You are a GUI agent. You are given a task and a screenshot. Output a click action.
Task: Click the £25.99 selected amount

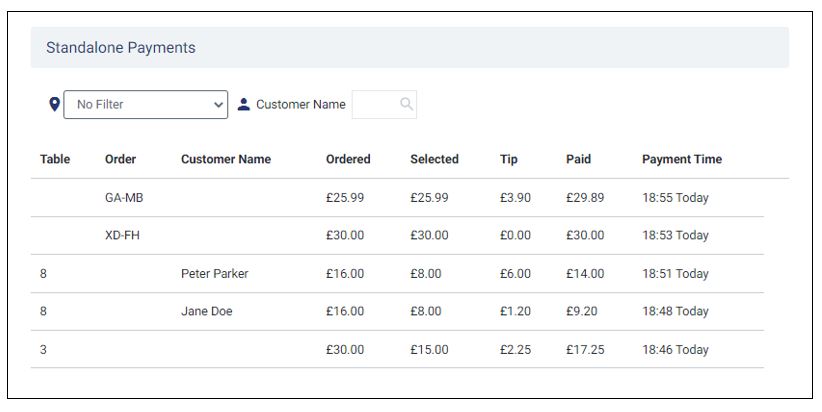coord(429,198)
